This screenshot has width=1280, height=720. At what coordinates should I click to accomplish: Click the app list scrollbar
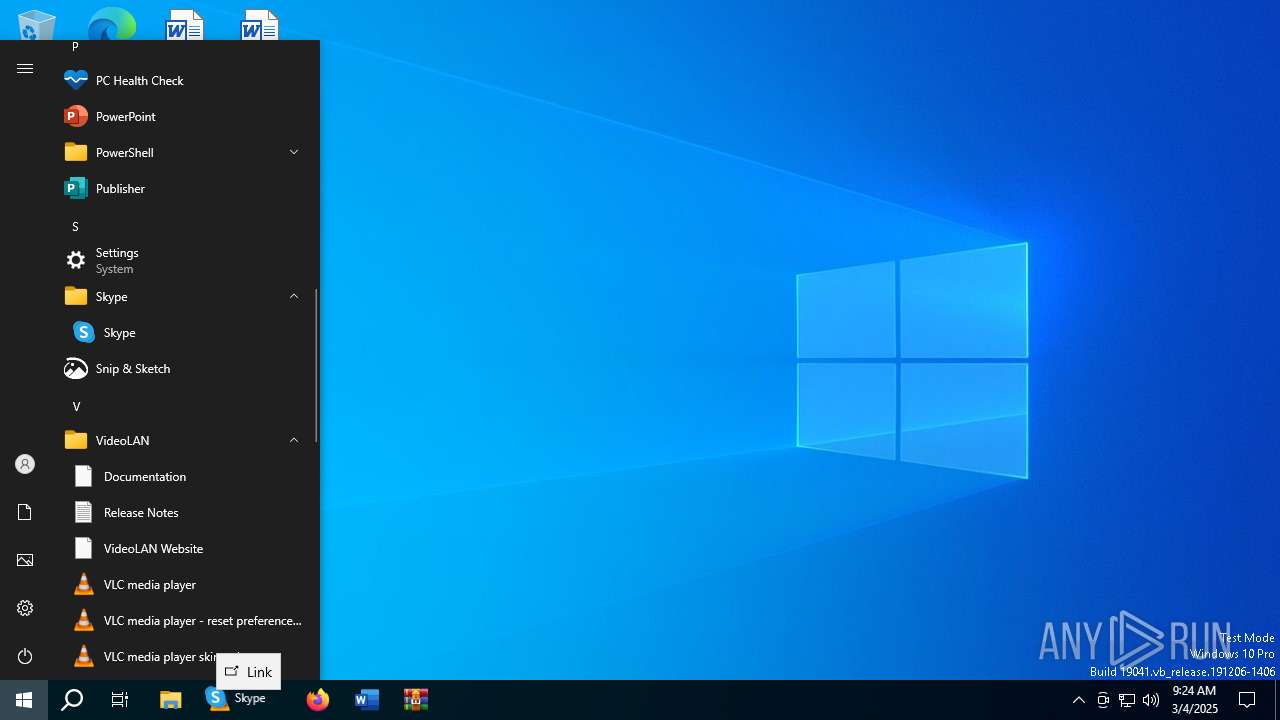(317, 366)
